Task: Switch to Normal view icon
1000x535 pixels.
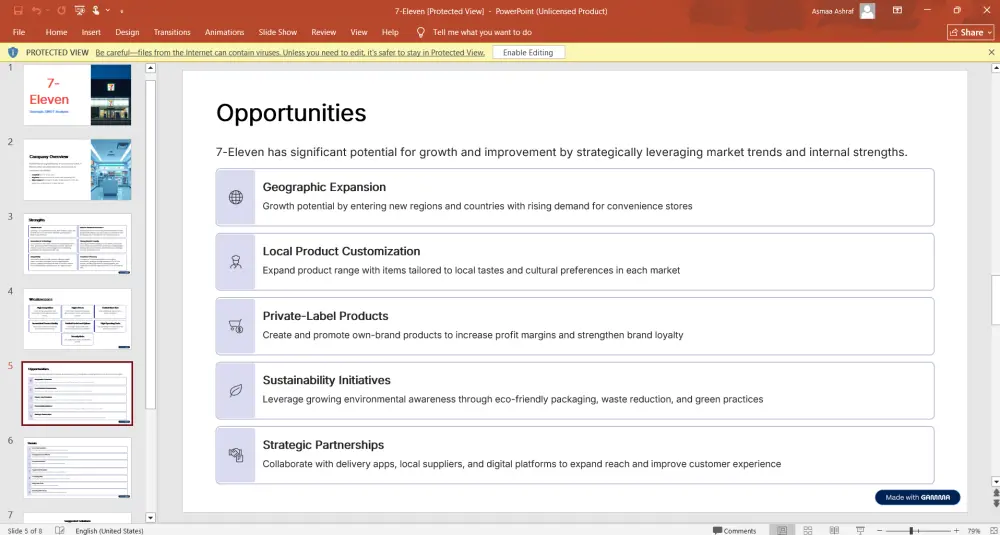Action: tap(781, 531)
